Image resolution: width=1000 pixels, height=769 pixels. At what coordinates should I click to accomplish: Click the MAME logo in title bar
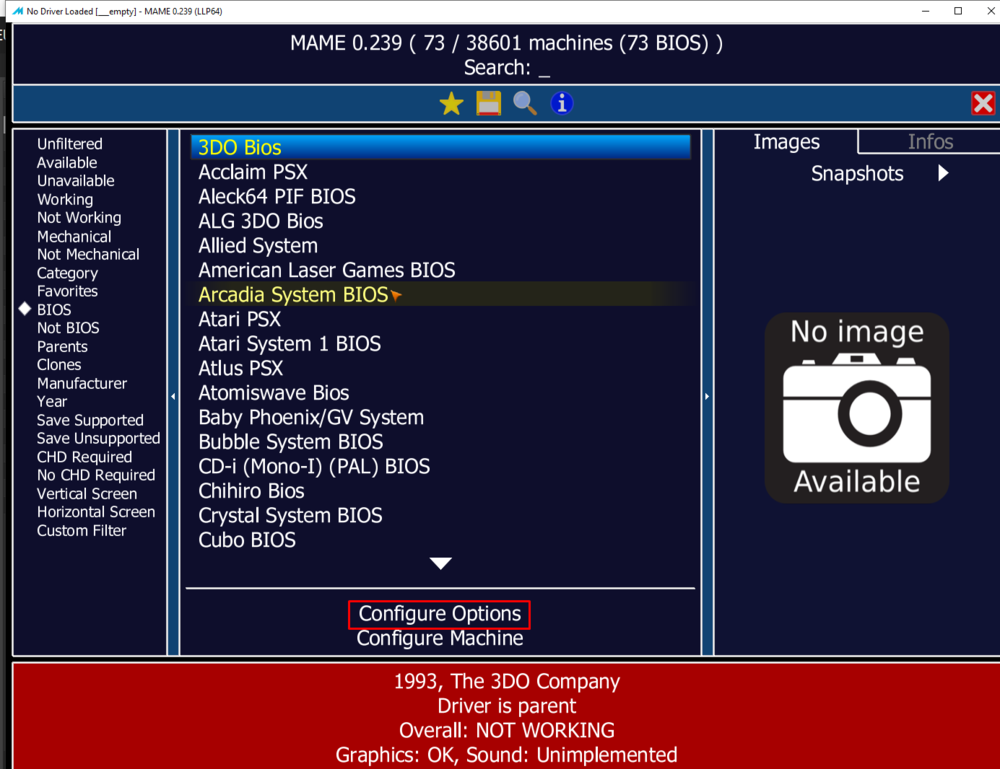tap(17, 11)
